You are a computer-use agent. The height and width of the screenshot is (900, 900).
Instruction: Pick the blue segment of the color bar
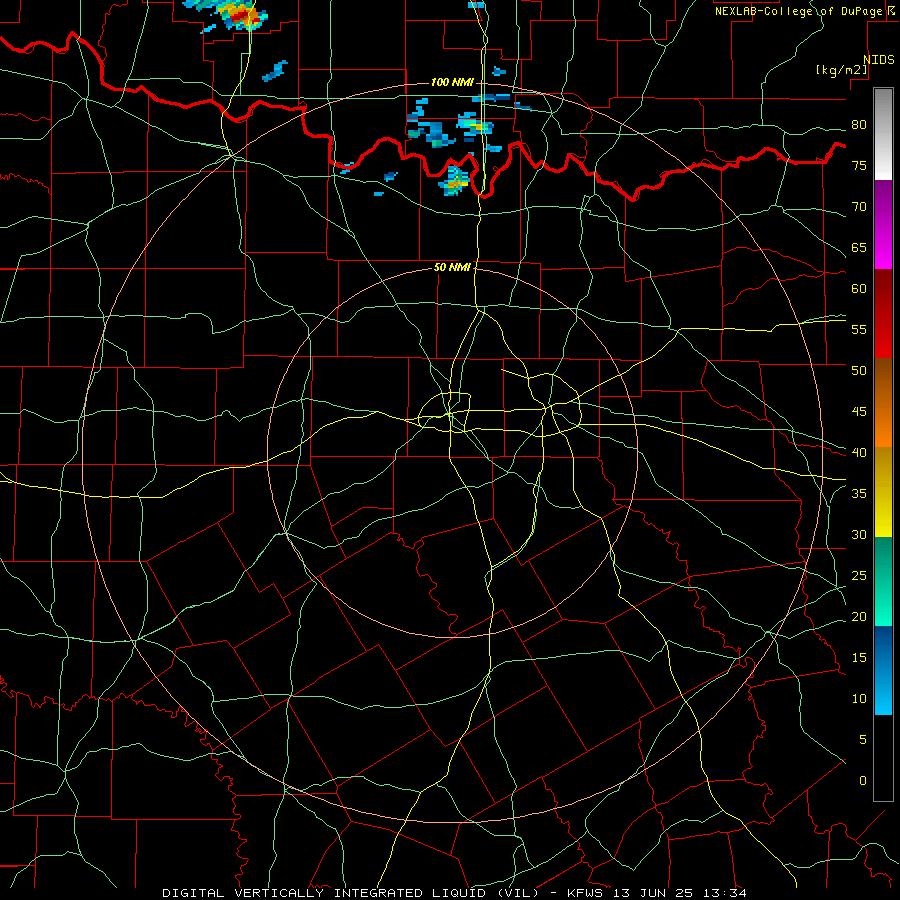[883, 670]
